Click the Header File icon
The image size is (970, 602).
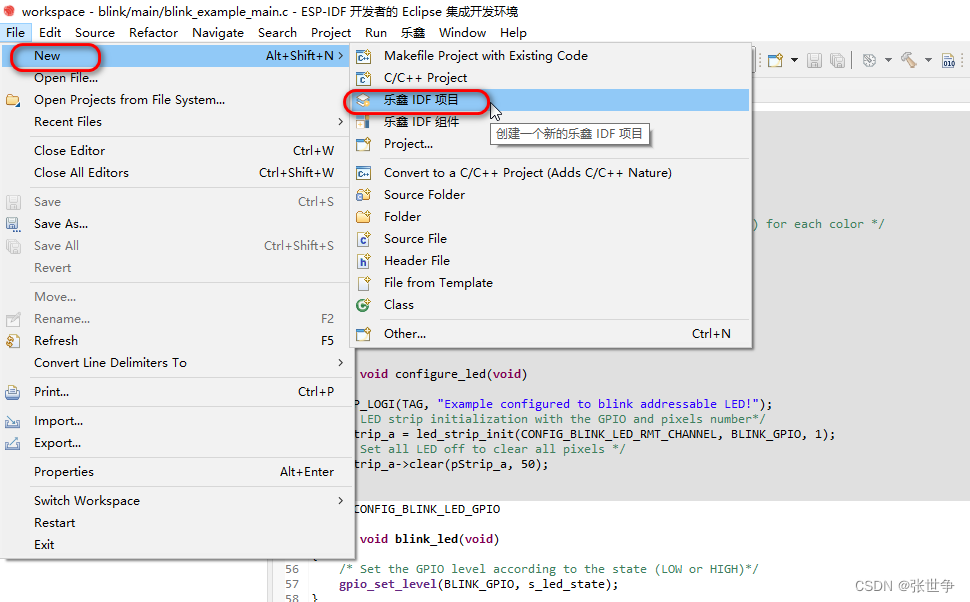(364, 261)
